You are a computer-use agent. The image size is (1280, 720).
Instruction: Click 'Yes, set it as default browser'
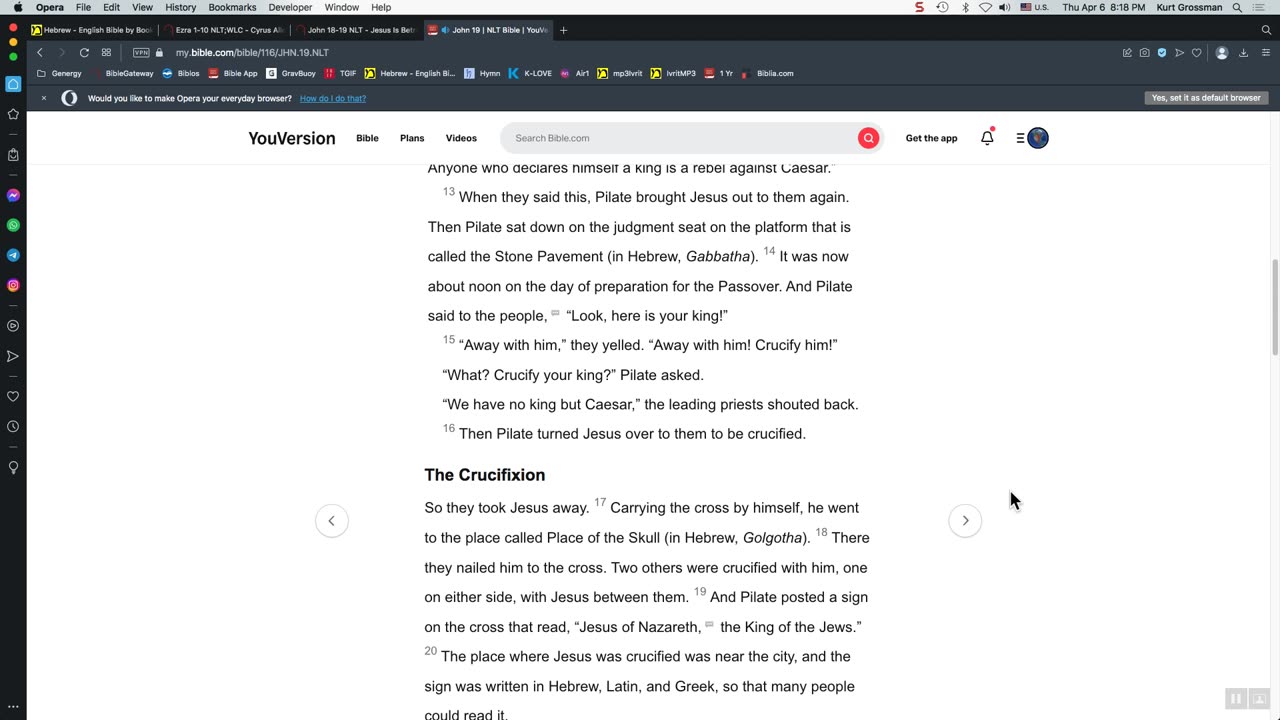(x=1206, y=98)
